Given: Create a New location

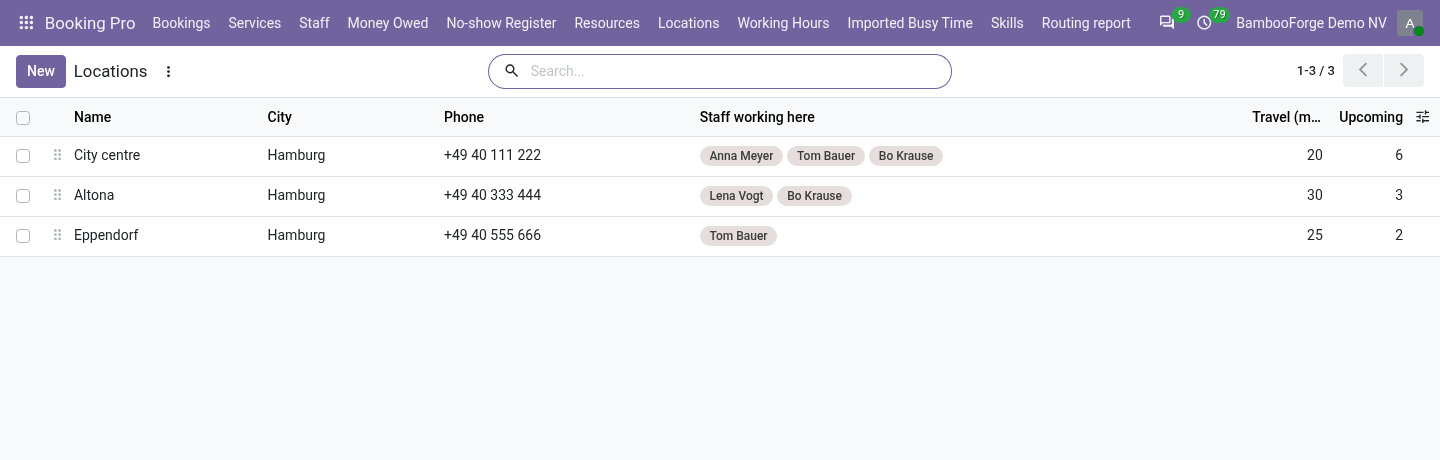Looking at the screenshot, I should pyautogui.click(x=41, y=71).
